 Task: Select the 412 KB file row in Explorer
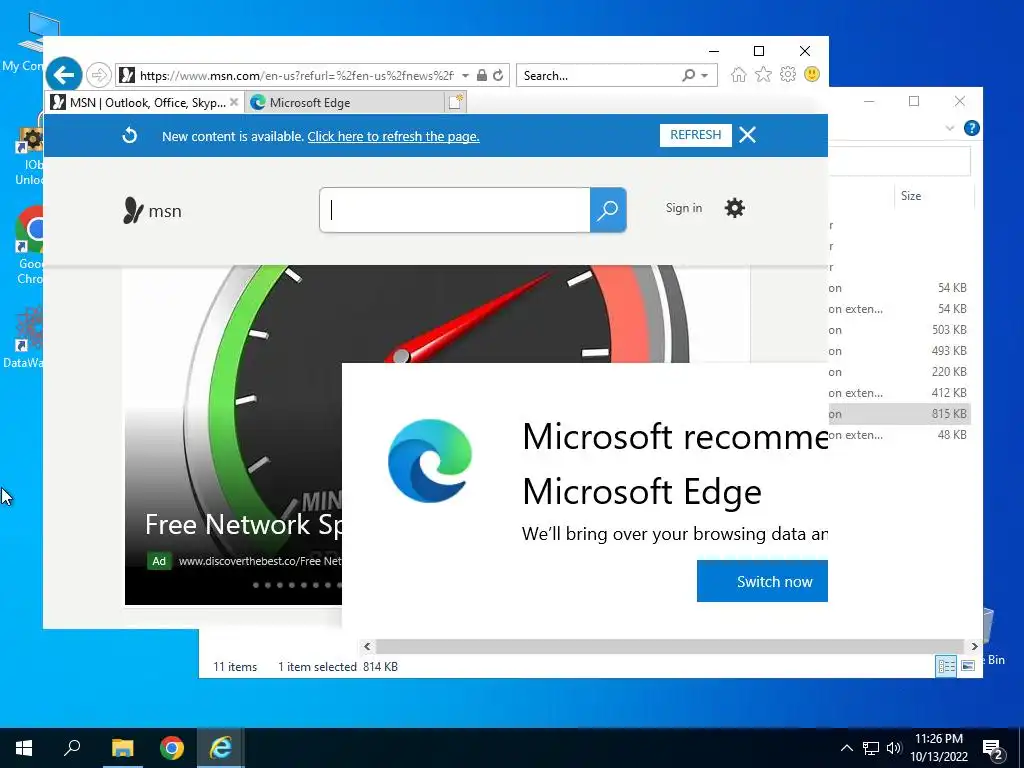click(x=899, y=392)
